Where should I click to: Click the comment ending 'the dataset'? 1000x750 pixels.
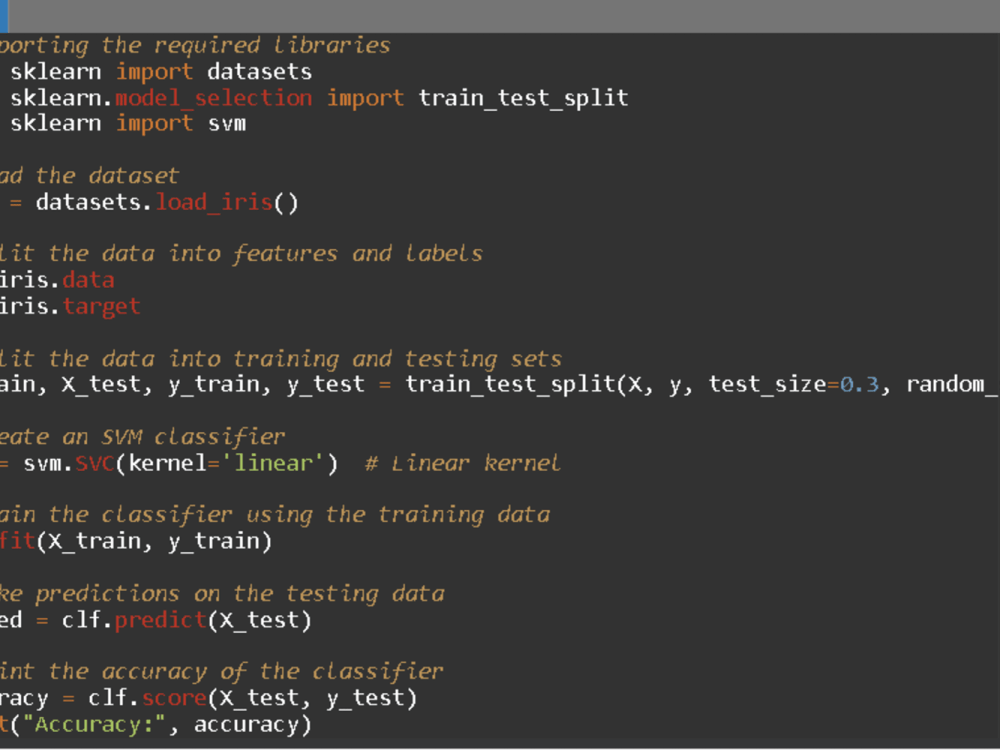tap(89, 175)
